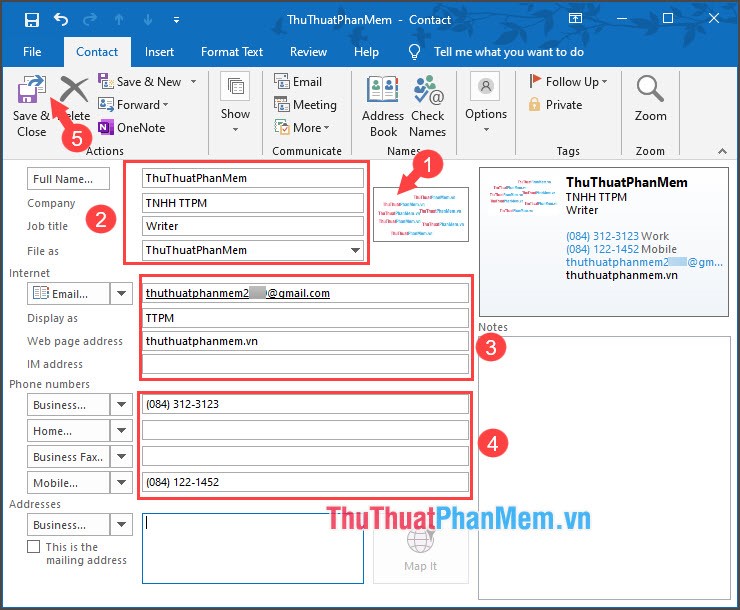Click the Business... address button

tap(68, 525)
